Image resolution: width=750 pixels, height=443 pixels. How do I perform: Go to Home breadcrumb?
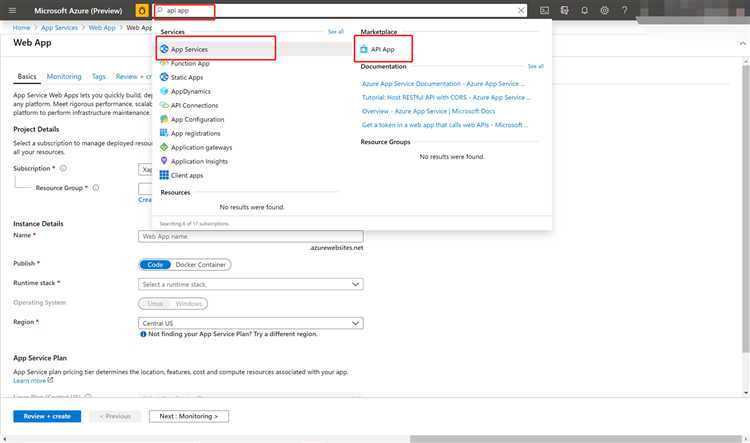click(x=21, y=28)
